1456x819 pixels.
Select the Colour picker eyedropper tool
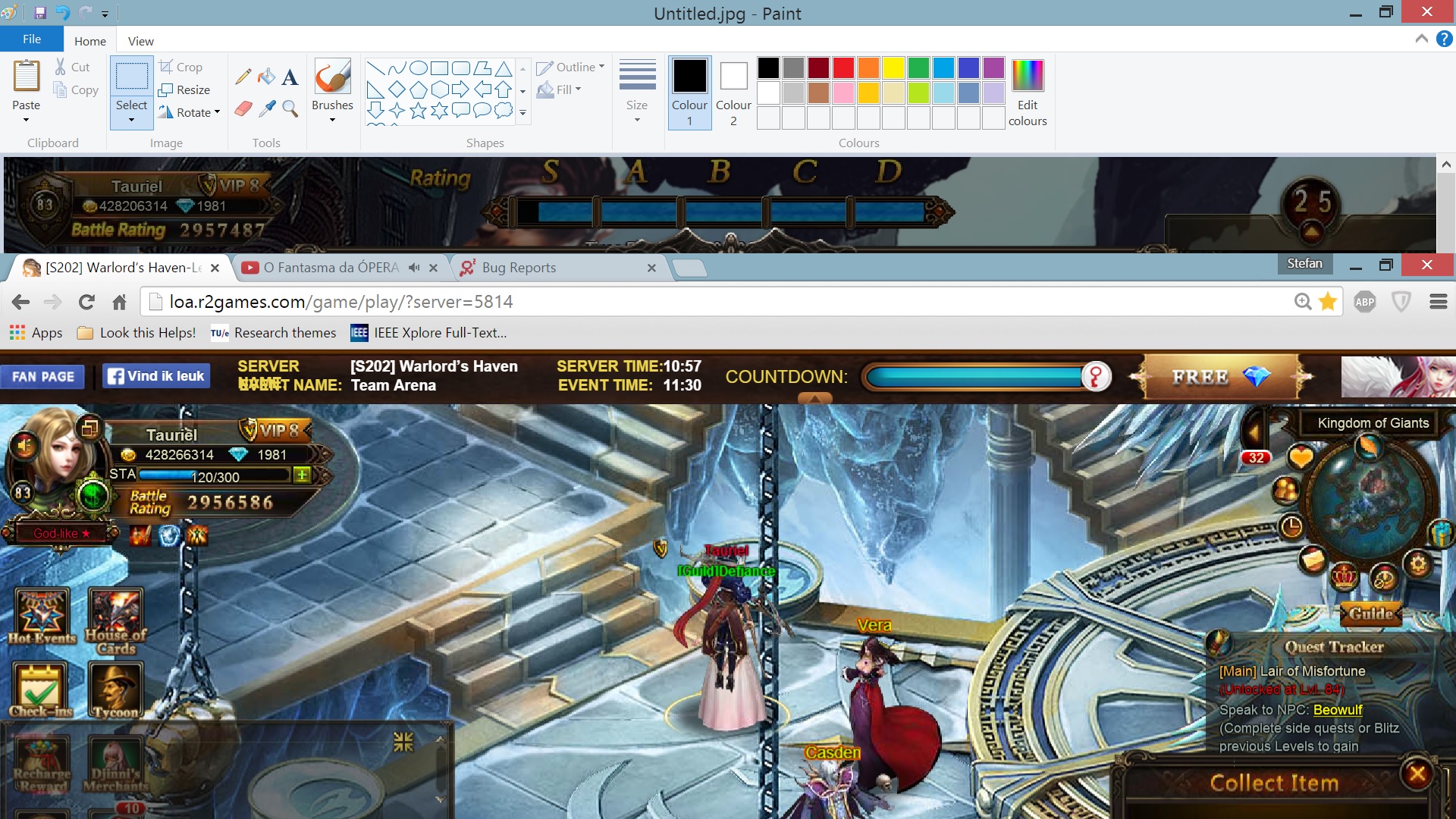click(x=266, y=109)
